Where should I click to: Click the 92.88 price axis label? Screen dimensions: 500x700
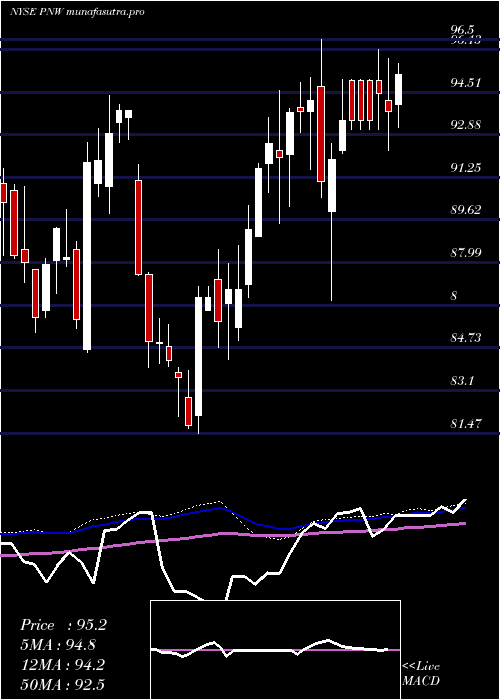click(x=466, y=125)
